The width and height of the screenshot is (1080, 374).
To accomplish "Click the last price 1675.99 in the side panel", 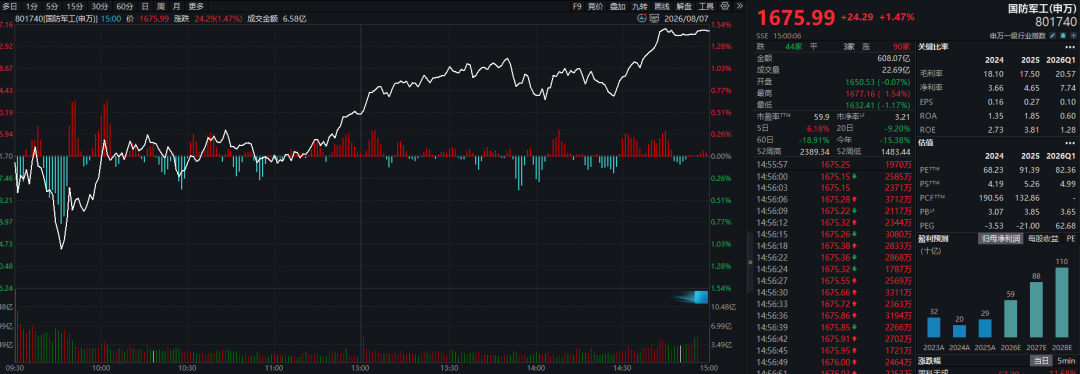I will pos(796,17).
